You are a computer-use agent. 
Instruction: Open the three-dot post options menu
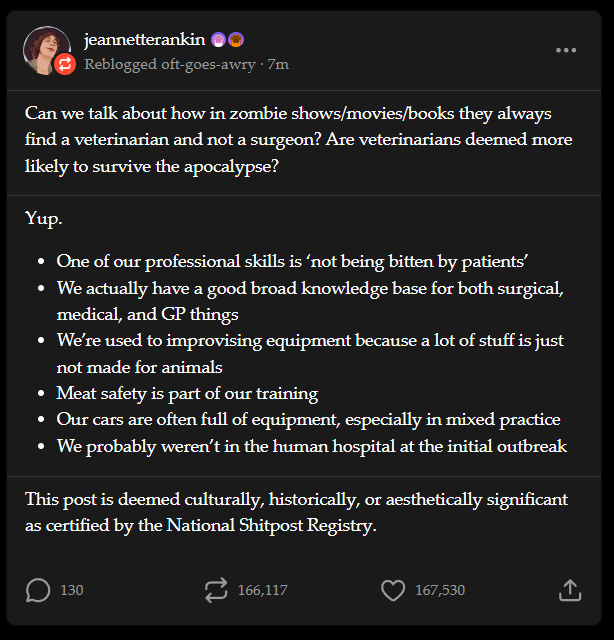point(566,50)
